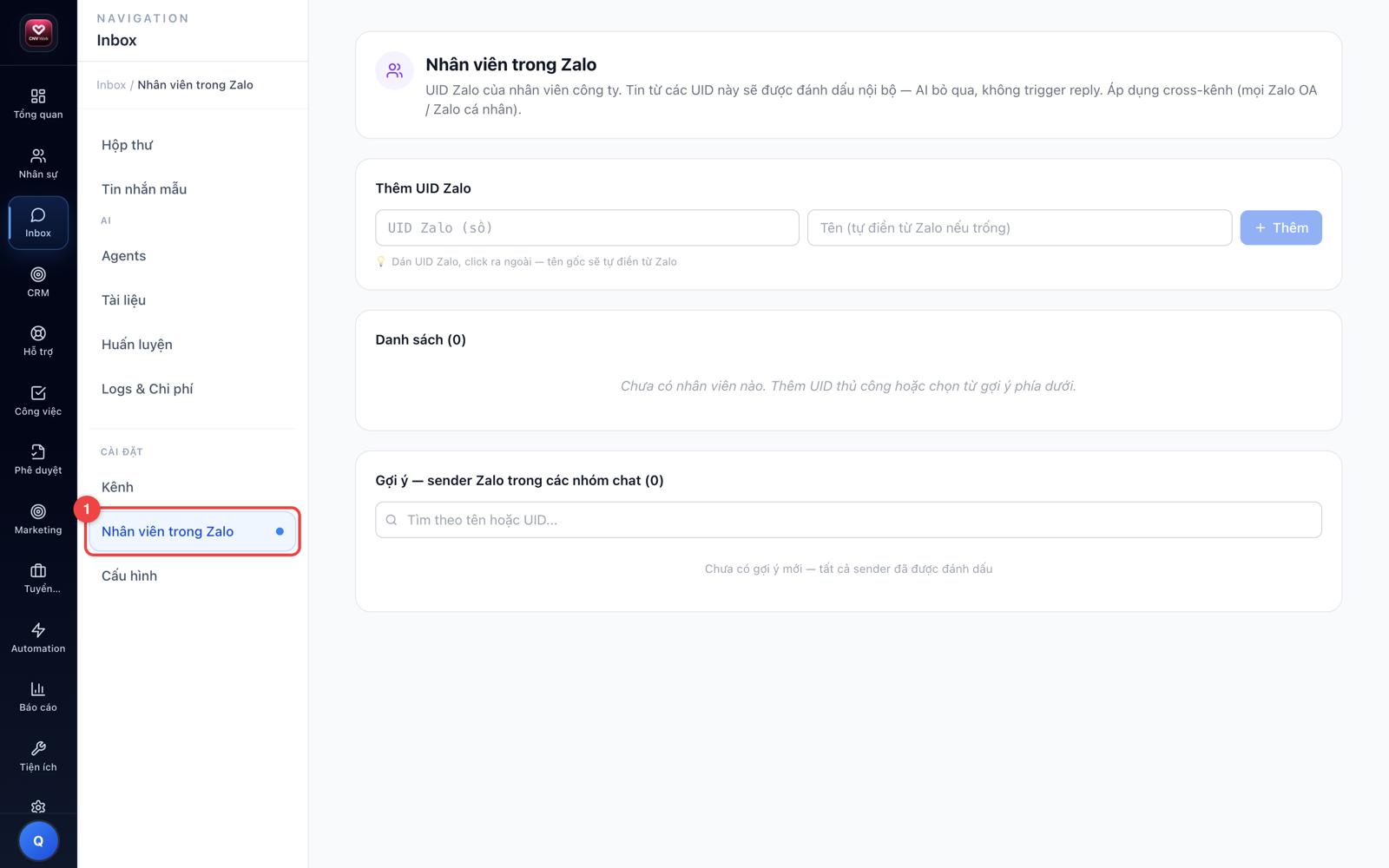1389x868 pixels.
Task: Open Hỗ trợ support icon
Action: [38, 333]
